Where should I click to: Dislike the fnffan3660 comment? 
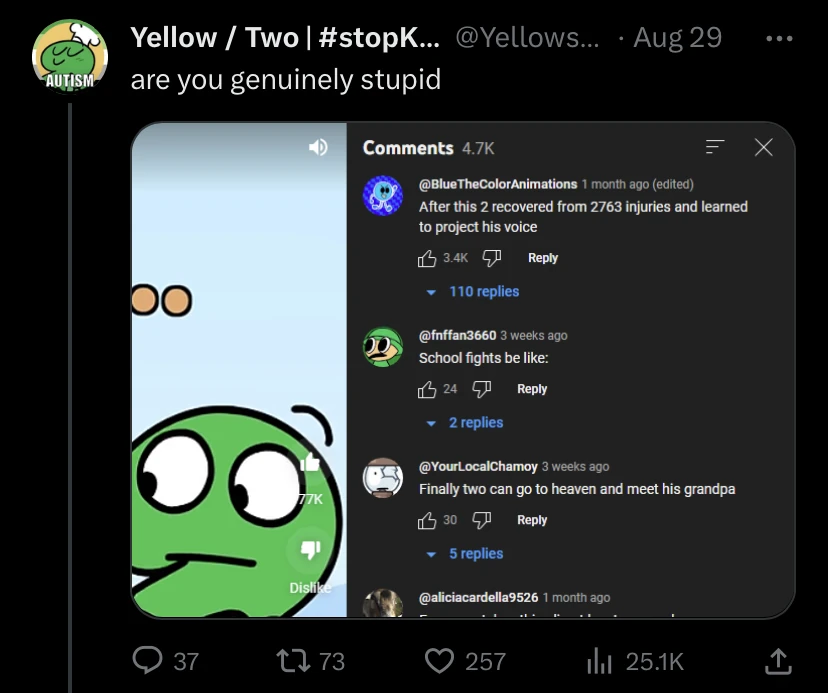click(x=481, y=389)
